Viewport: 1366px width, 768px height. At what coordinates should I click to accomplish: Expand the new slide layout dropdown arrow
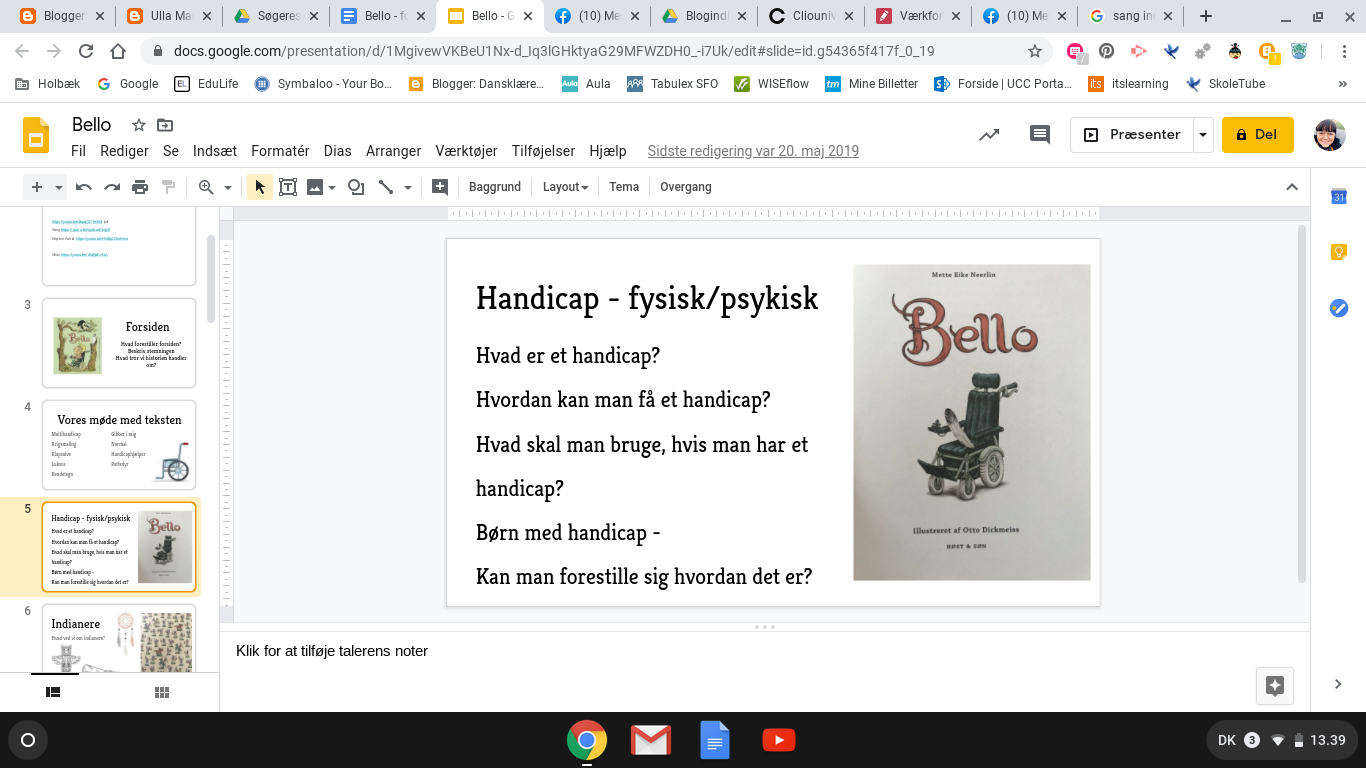tap(59, 187)
